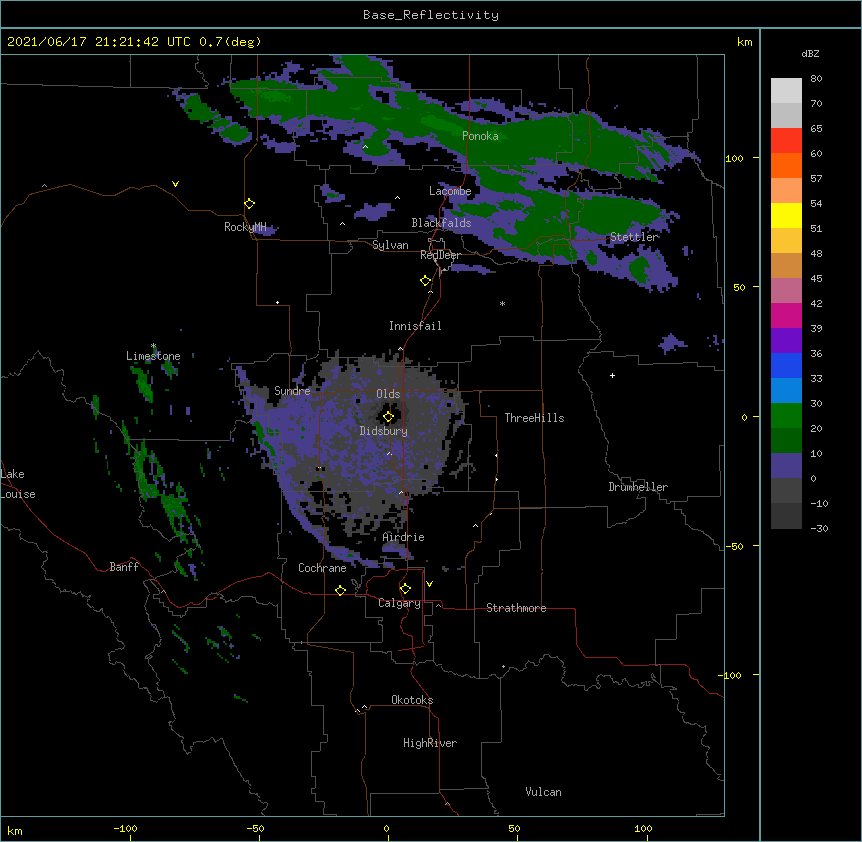
Task: Pick the bright yellow 51-54 dBZ band
Action: tap(786, 215)
